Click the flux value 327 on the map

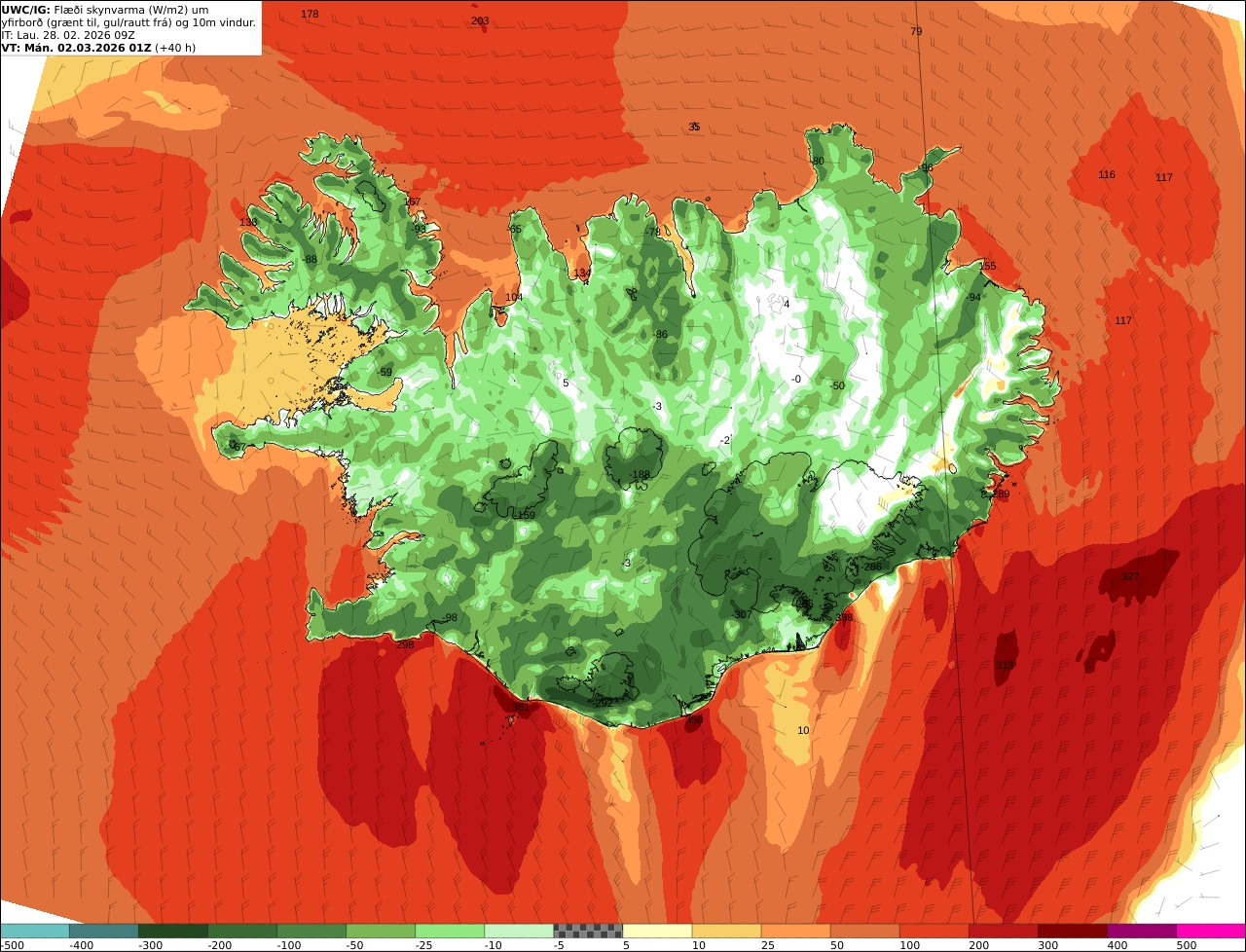1130,576
